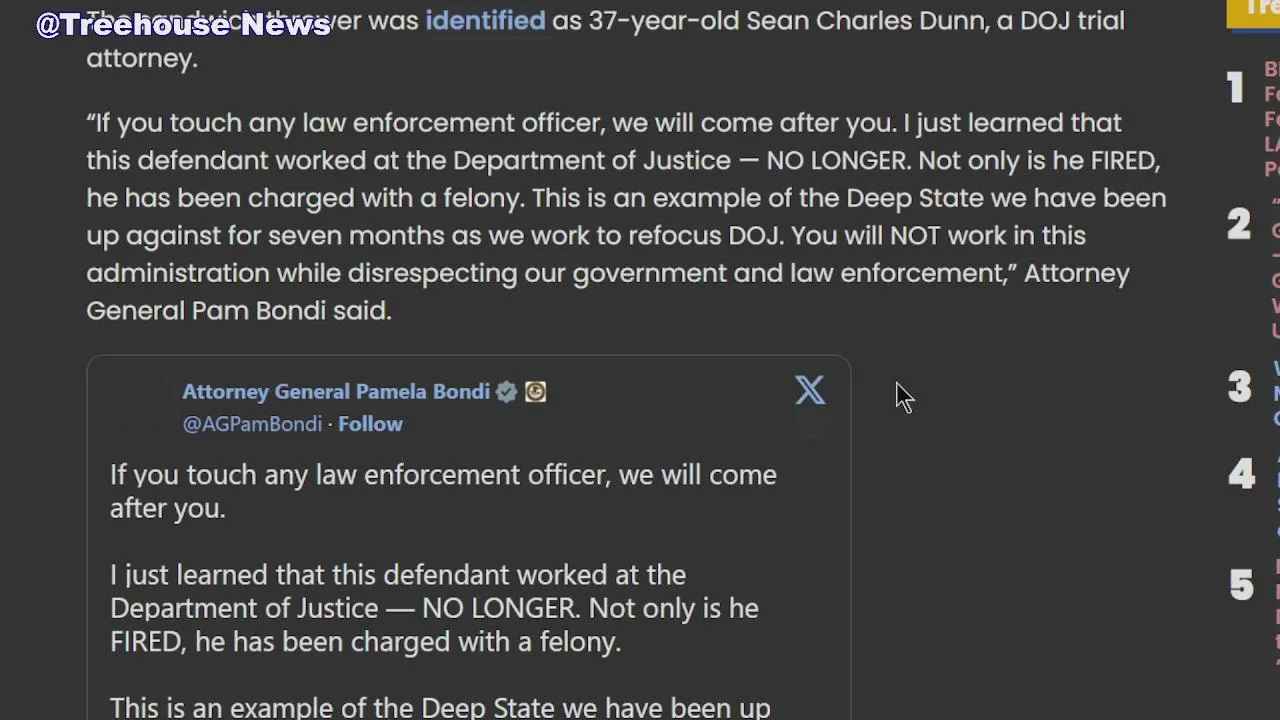Click the DOJ seal icon next to the name
This screenshot has height=720, width=1280.
coord(535,392)
